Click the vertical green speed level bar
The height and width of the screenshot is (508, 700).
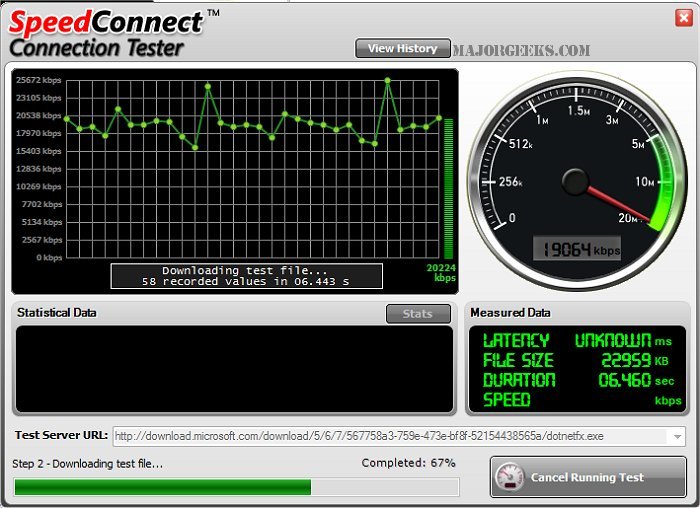448,188
